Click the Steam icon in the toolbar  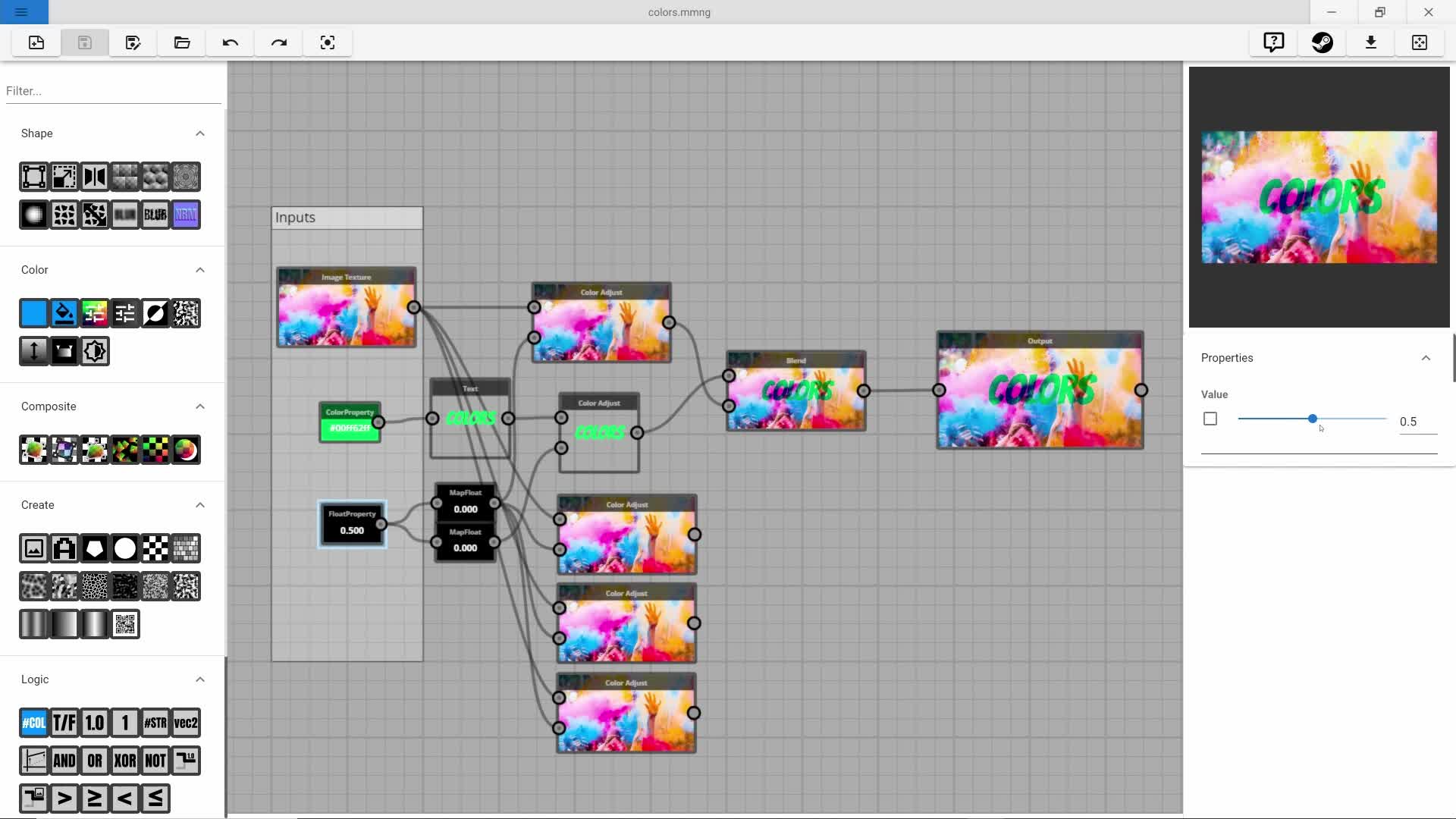pyautogui.click(x=1323, y=42)
